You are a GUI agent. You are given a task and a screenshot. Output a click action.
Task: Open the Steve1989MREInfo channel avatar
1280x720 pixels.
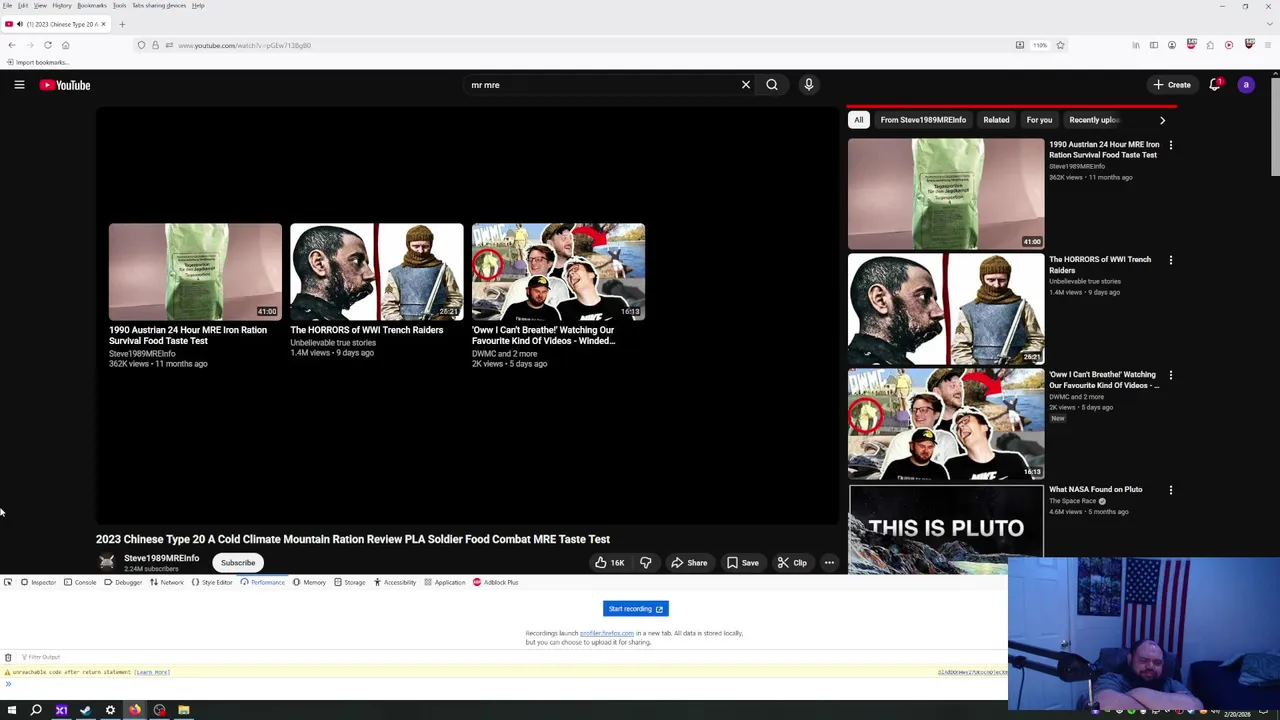coord(107,562)
